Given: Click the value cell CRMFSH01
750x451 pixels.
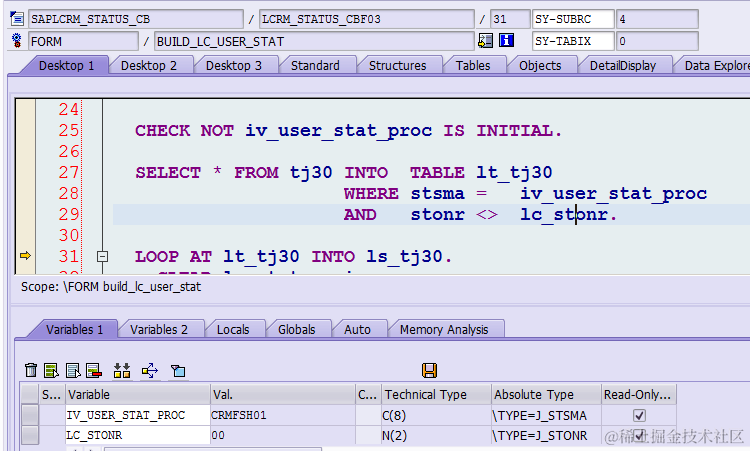Looking at the screenshot, I should pos(283,415).
